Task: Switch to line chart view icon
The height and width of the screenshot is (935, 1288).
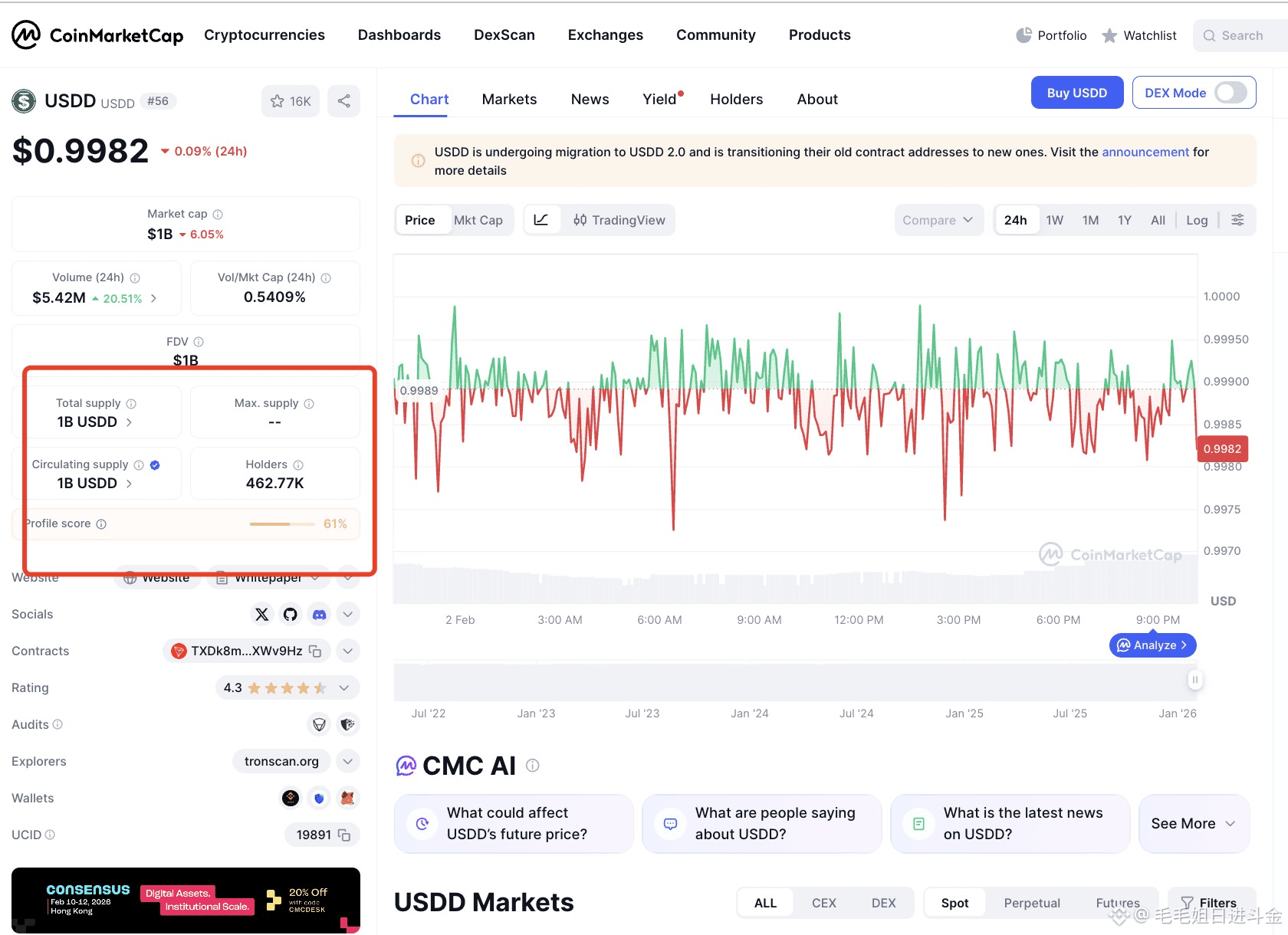Action: tap(541, 220)
